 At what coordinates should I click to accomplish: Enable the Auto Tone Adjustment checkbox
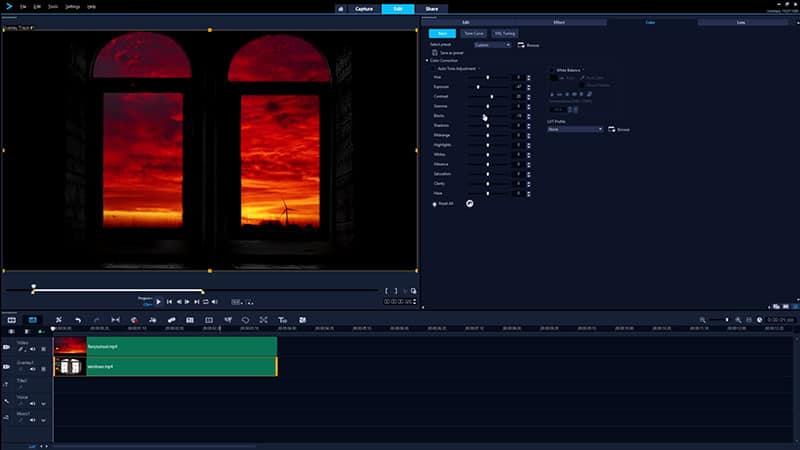point(434,68)
